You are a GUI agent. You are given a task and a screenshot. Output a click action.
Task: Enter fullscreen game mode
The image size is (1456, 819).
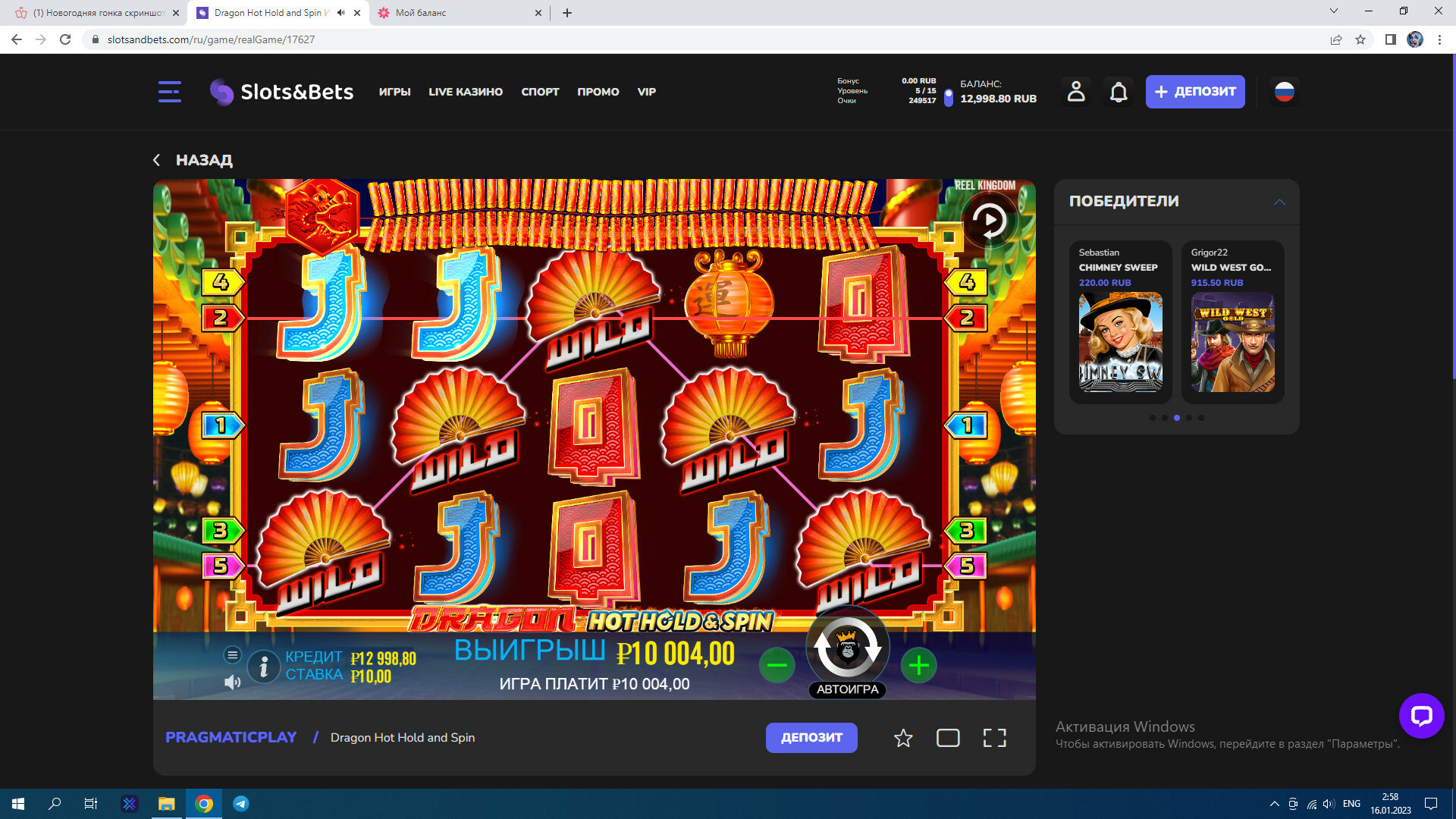tap(994, 738)
